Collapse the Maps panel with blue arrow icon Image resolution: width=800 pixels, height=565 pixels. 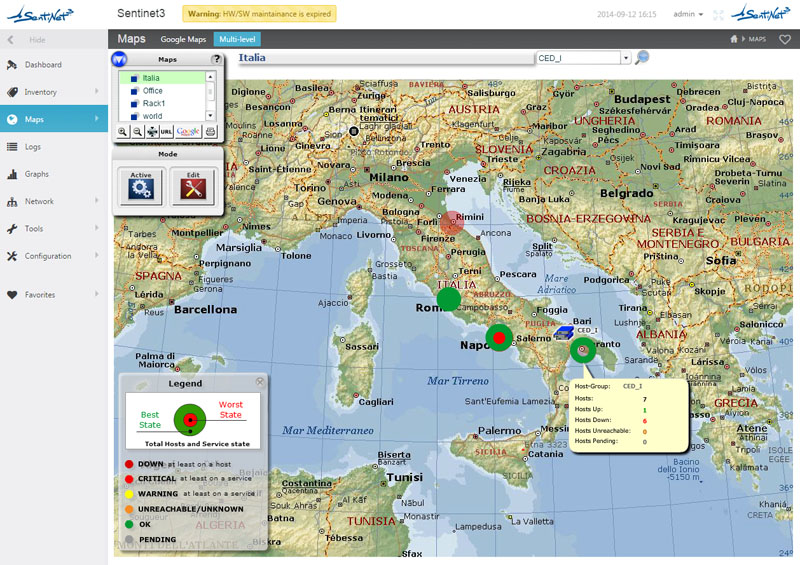click(119, 59)
